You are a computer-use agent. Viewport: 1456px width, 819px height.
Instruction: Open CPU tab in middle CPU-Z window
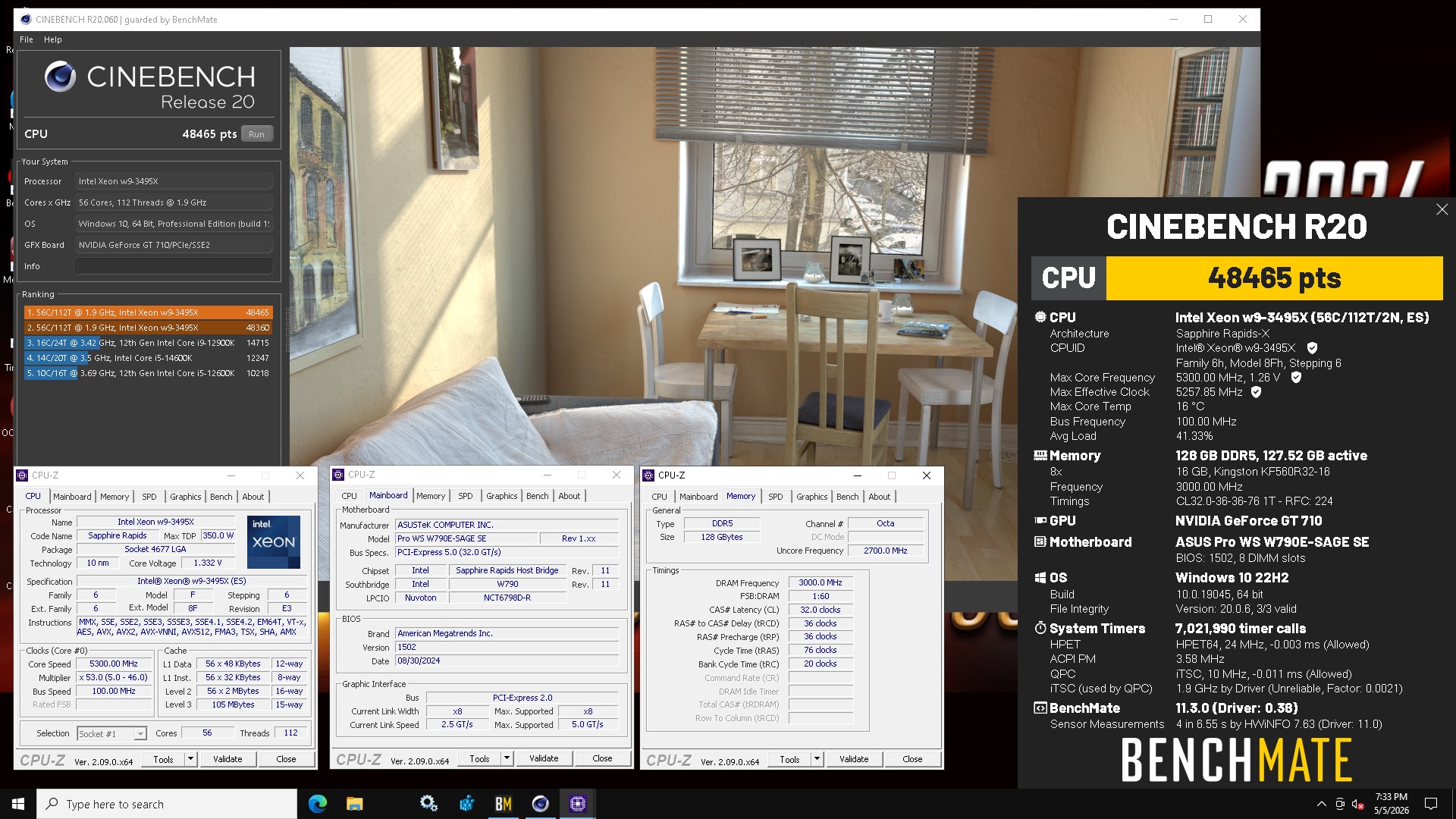click(349, 496)
